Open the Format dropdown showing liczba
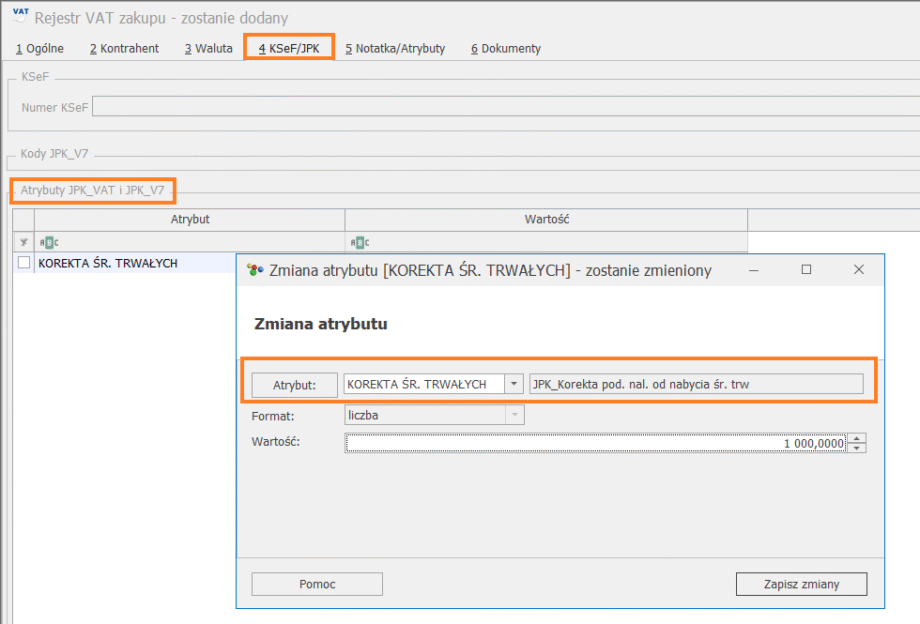920x624 pixels. [514, 414]
